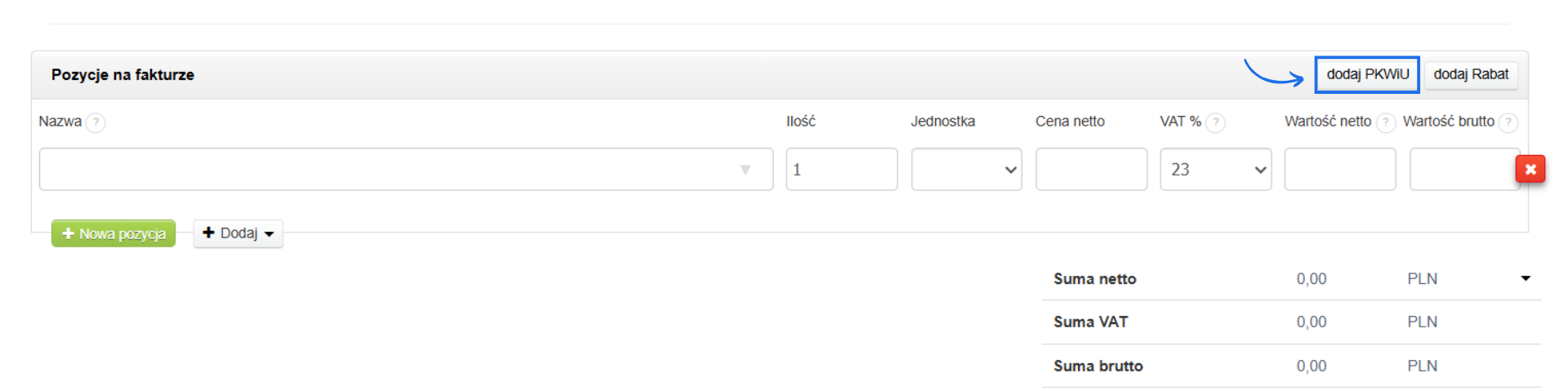
Task: Click the red delete row icon
Action: pos(1530,169)
